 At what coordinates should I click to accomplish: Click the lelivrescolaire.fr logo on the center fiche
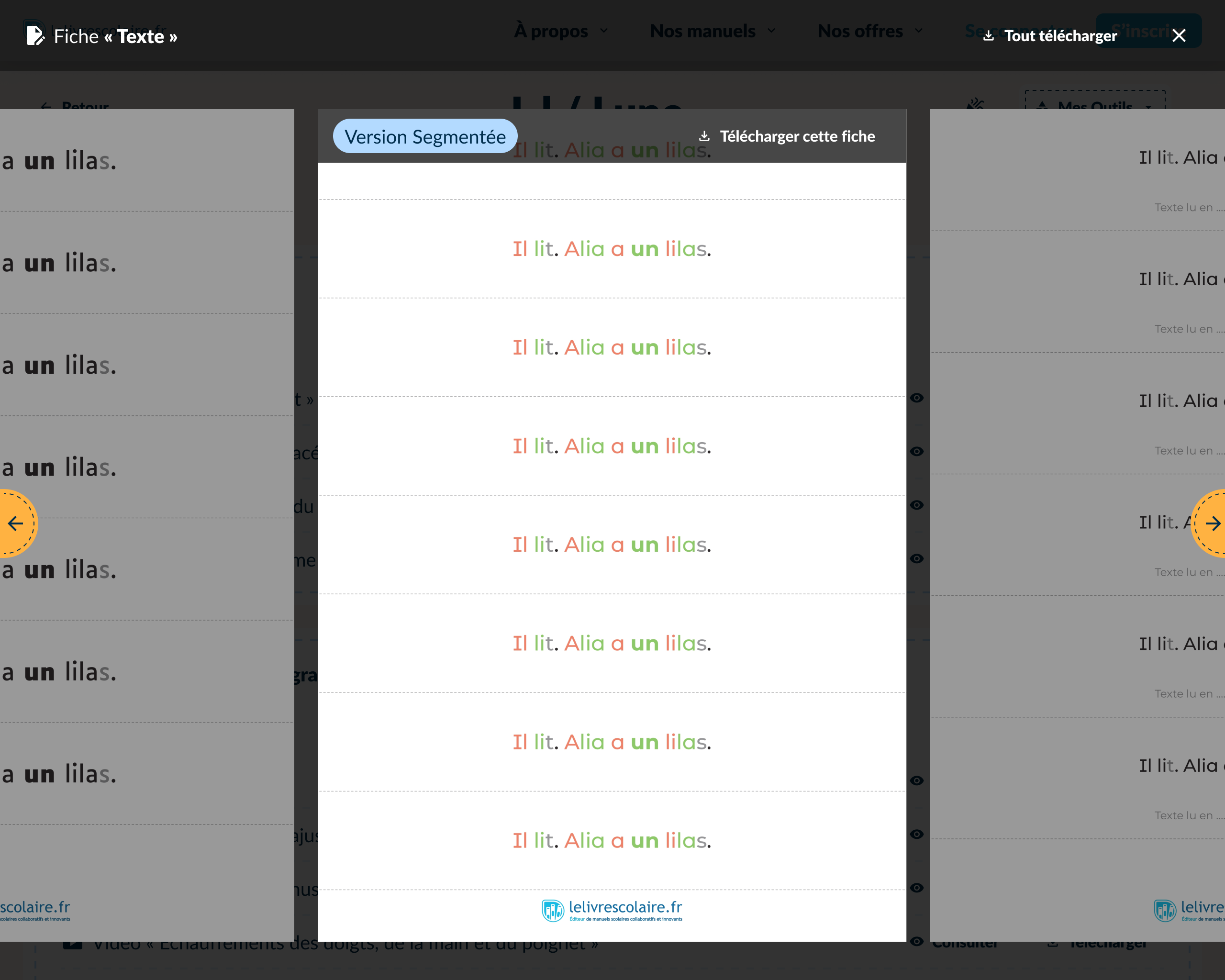click(x=612, y=910)
